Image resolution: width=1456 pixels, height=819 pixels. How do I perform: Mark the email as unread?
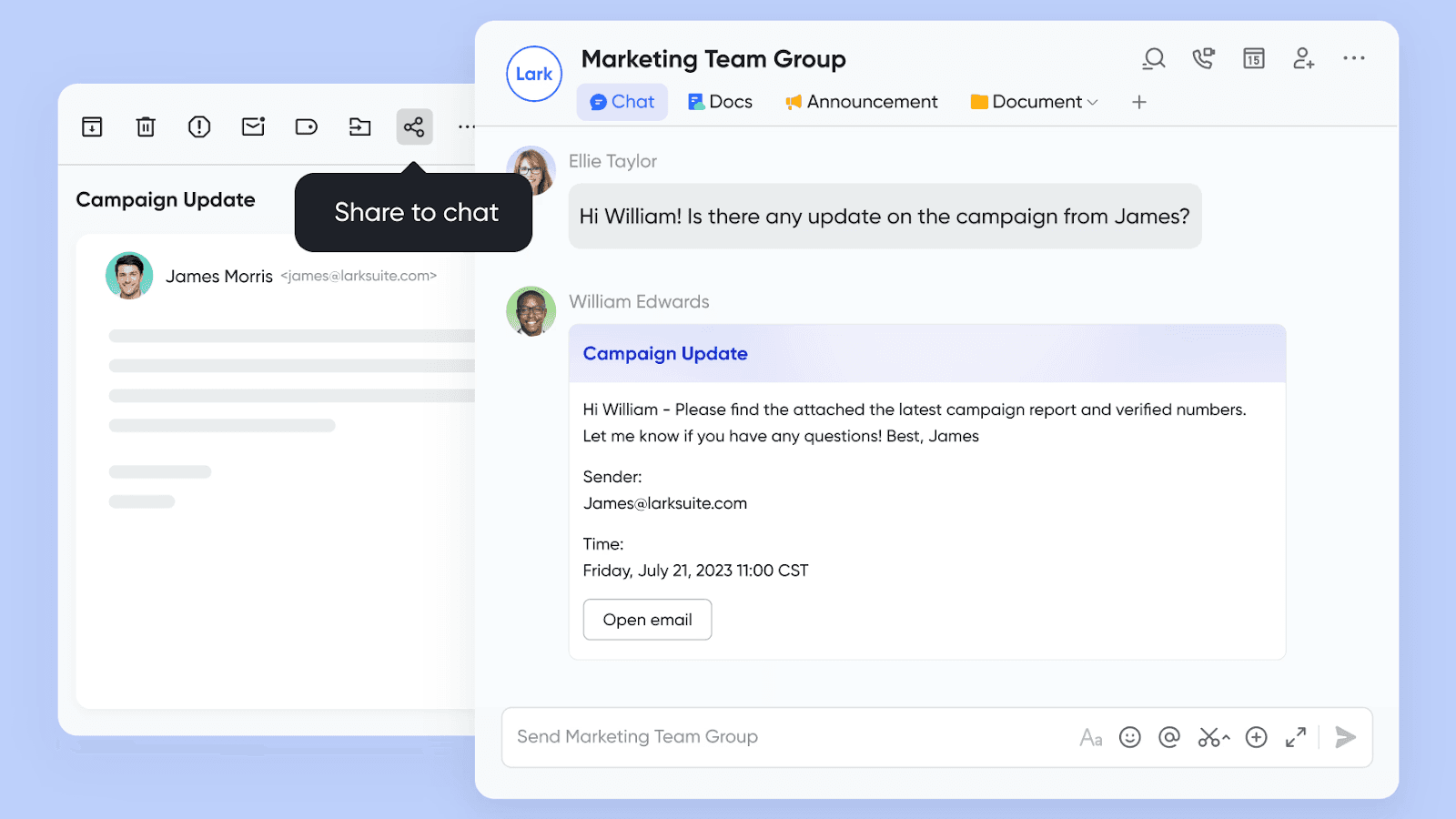point(253,126)
